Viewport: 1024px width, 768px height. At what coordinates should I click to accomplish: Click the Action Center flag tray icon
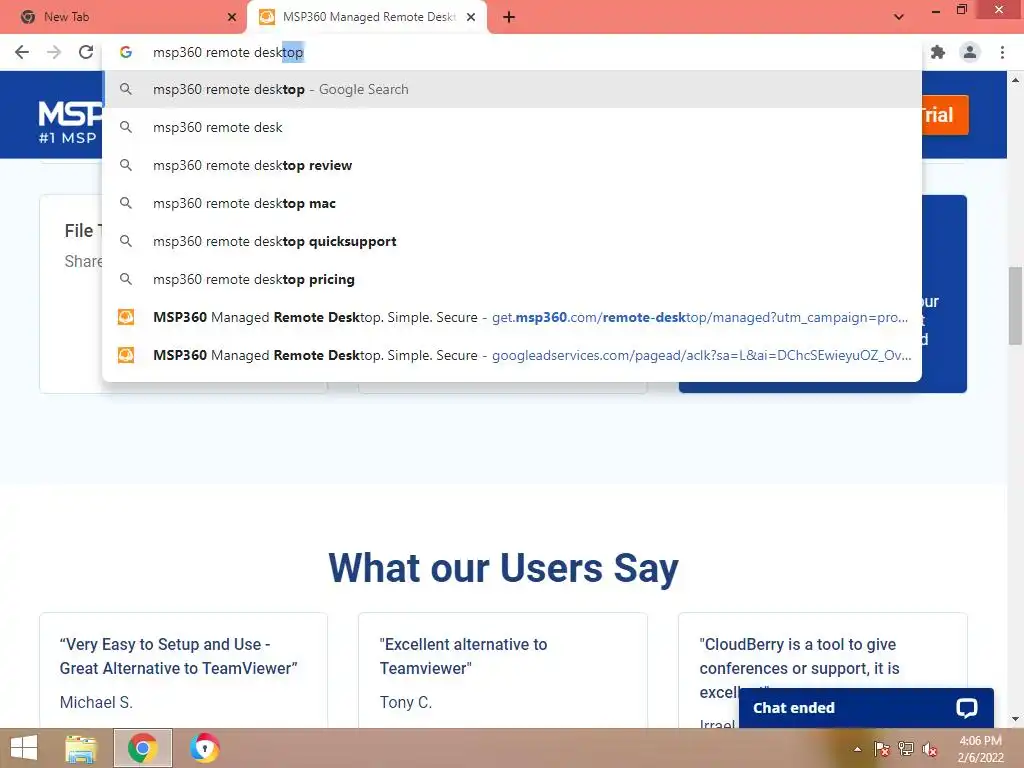[x=882, y=749]
